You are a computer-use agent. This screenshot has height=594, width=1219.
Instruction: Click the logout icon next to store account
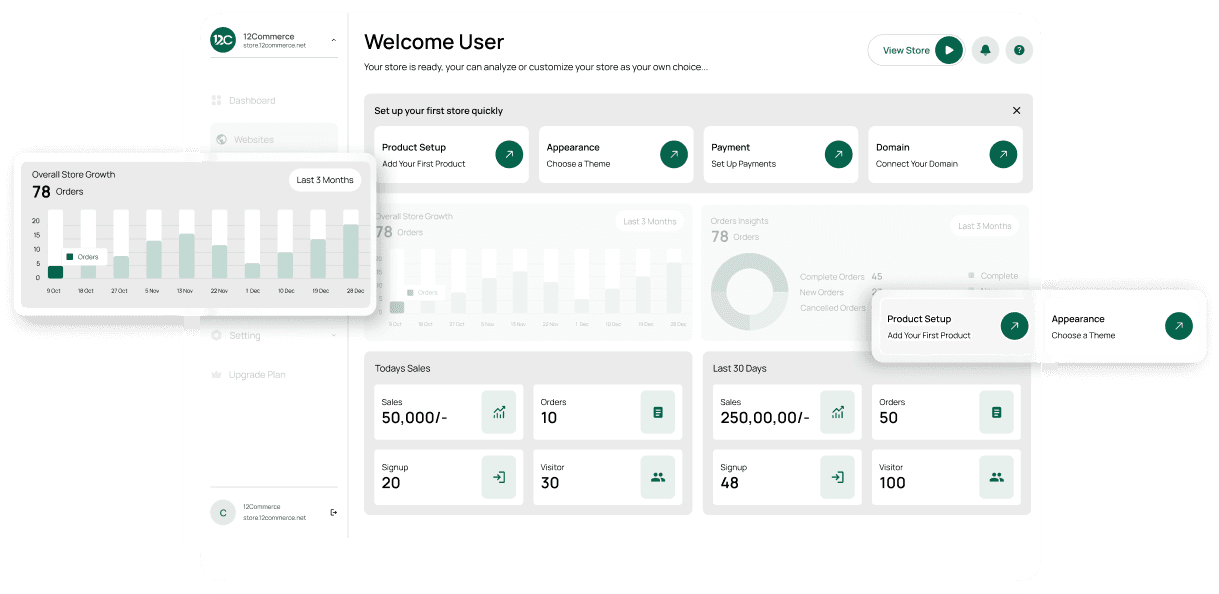333,512
